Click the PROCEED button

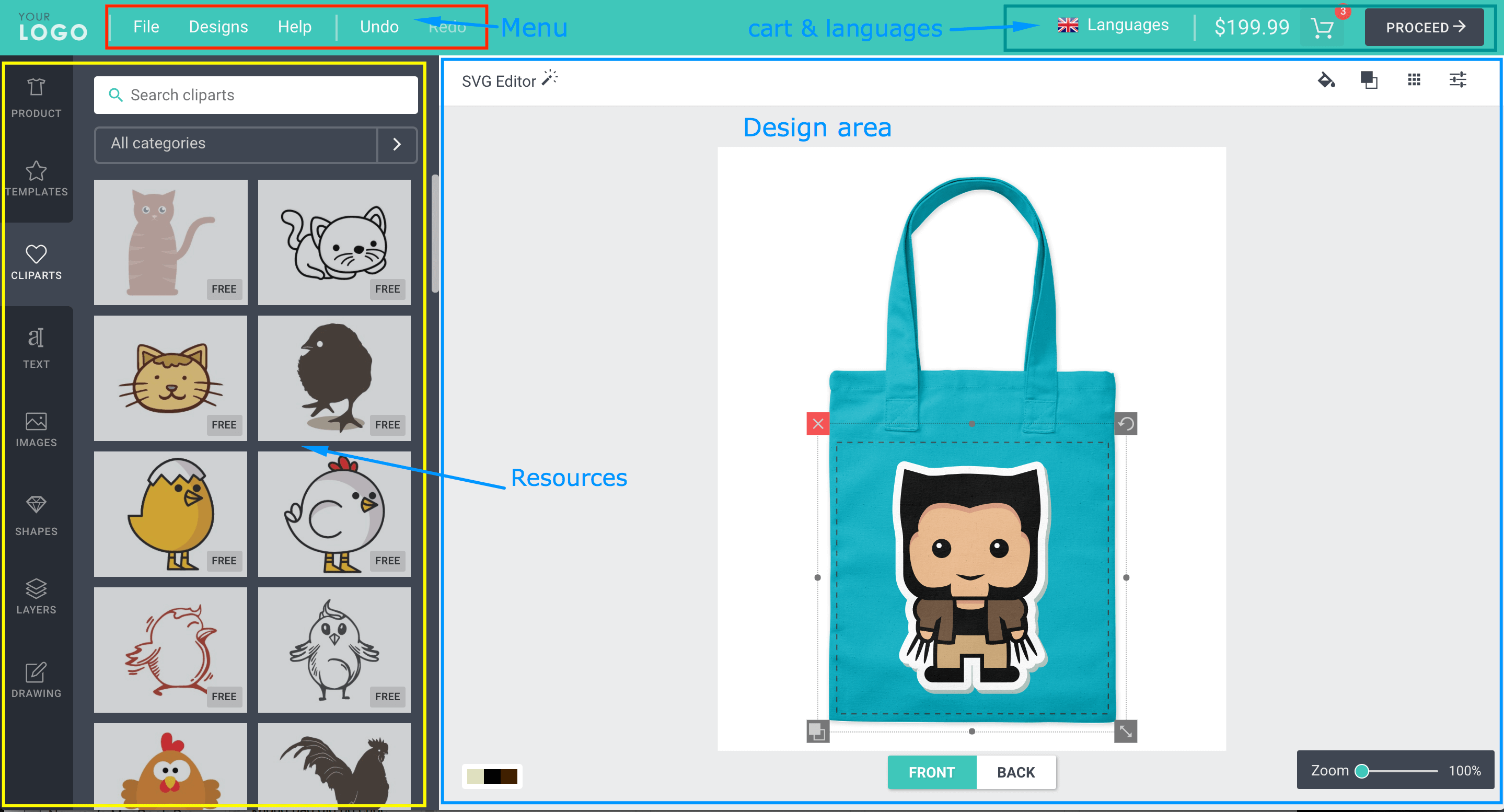pyautogui.click(x=1425, y=28)
